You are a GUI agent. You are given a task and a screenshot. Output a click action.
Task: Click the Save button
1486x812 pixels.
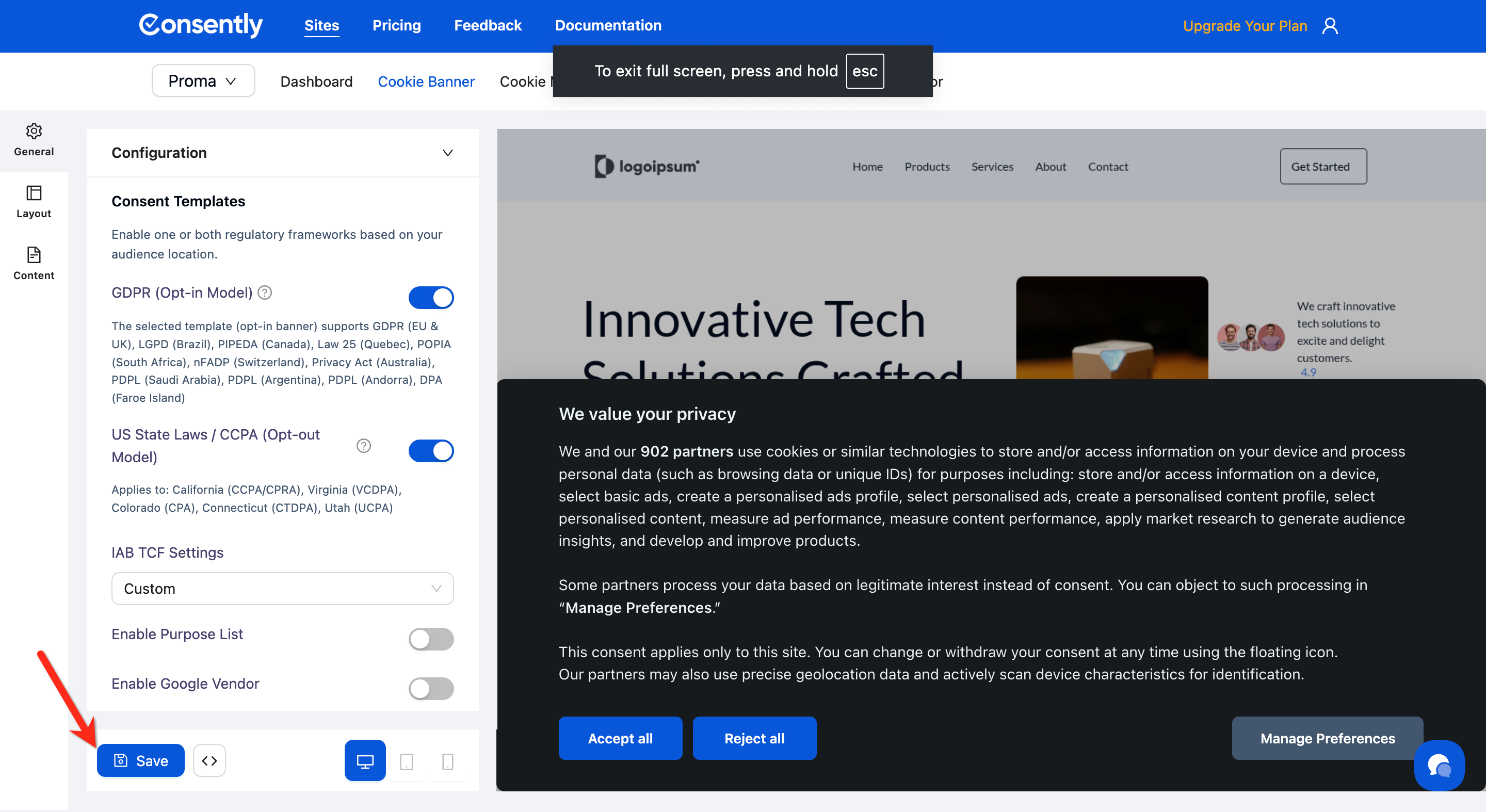click(141, 761)
